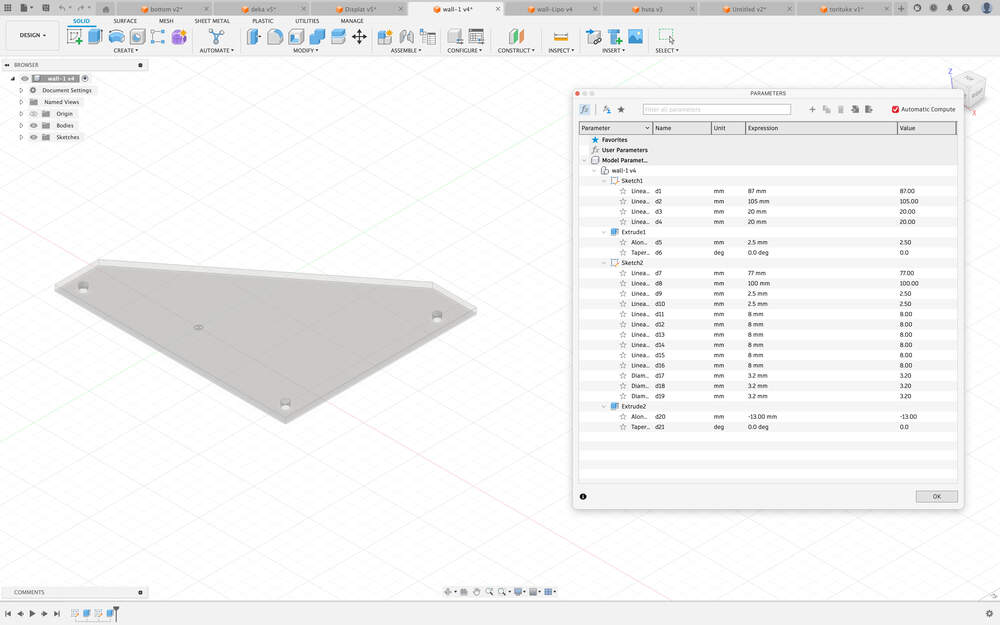Play the timeline
Viewport: 1000px width, 625px height.
click(32, 614)
